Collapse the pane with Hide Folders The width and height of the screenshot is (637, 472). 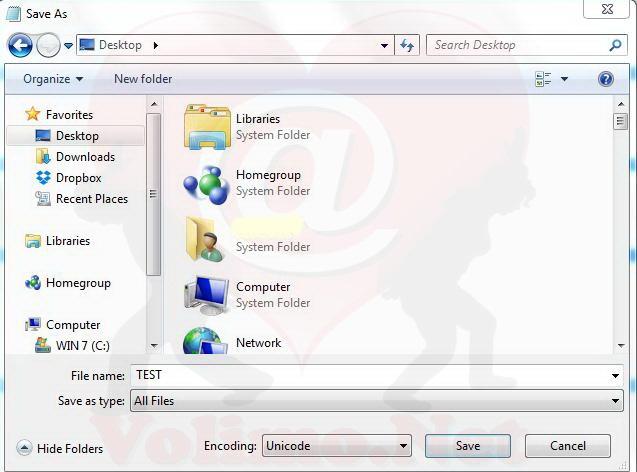click(x=60, y=449)
